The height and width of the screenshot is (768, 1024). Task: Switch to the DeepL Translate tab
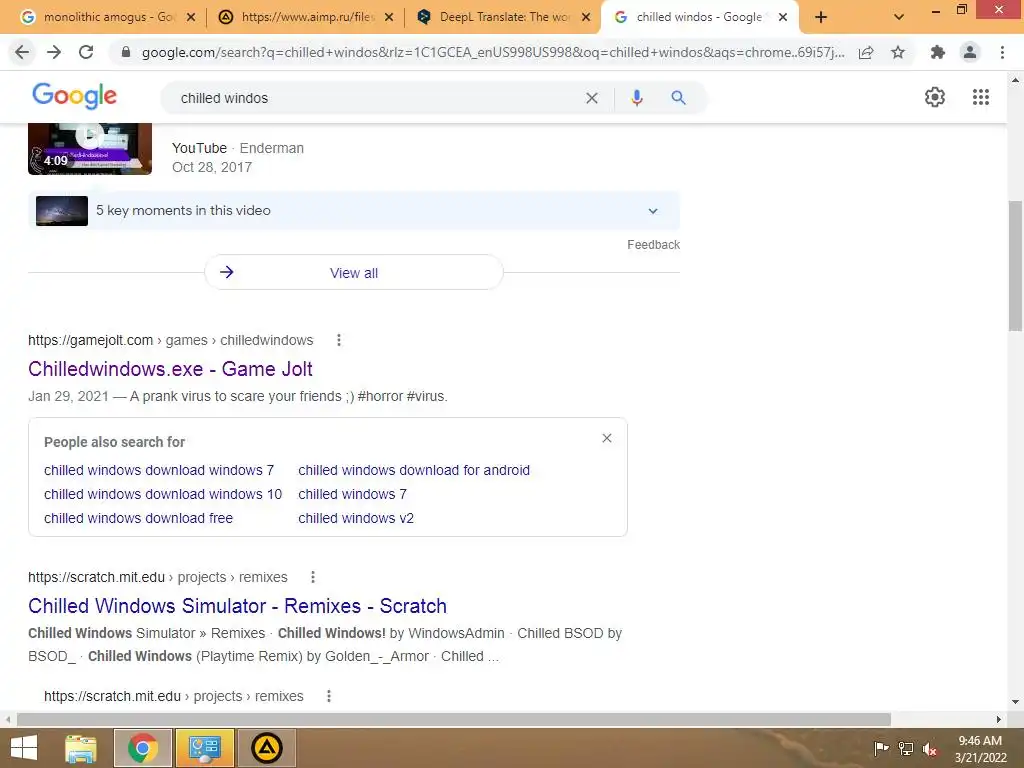pos(504,17)
